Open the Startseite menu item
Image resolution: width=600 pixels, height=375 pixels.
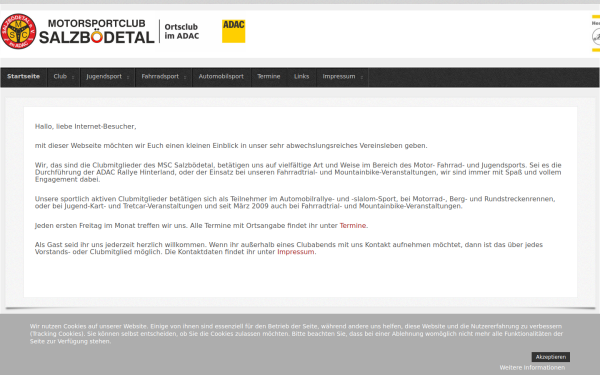pyautogui.click(x=23, y=77)
